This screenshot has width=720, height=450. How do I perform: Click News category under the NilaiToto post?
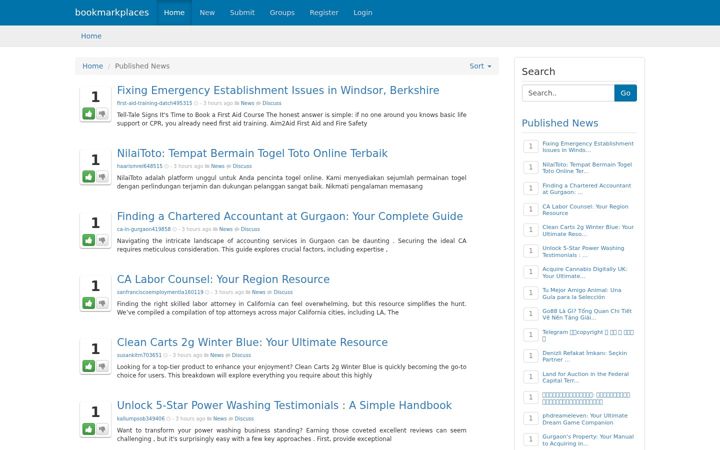tap(218, 166)
